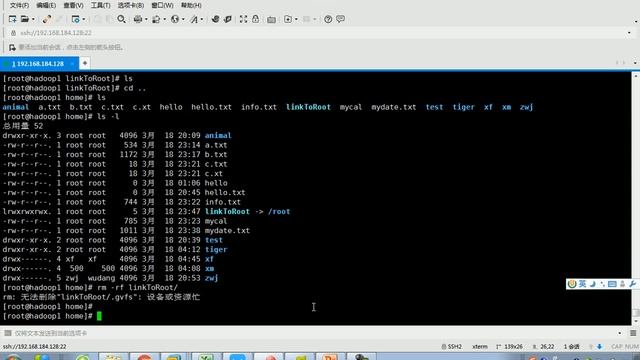Click the IME moon half-width toggle
640x360 pixels.
pyautogui.click(x=593, y=284)
